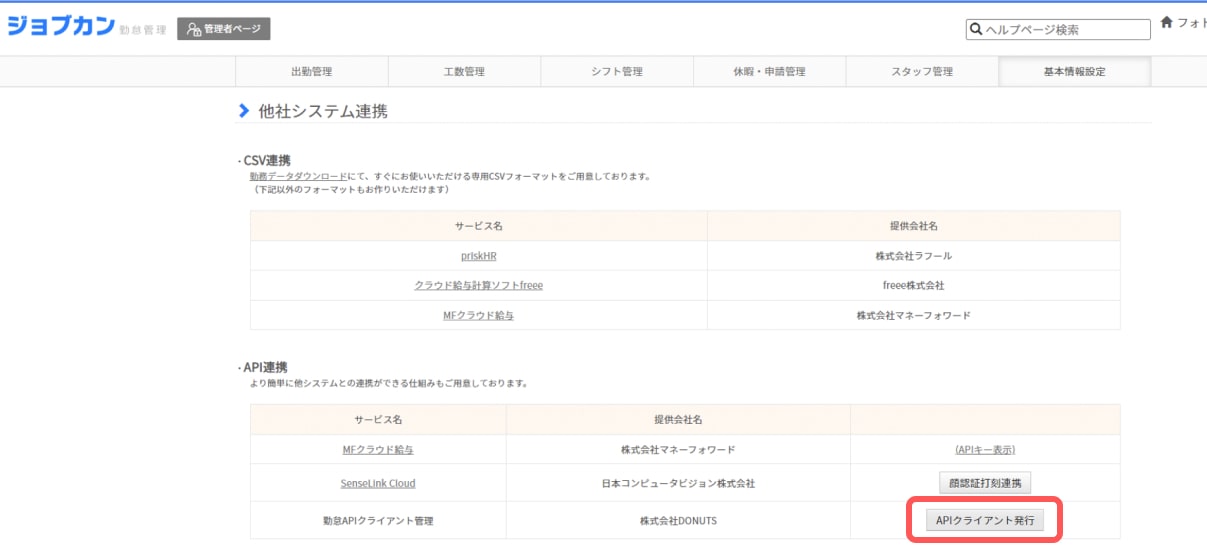Open the シフト管理 menu
This screenshot has width=1207, height=552.
[x=617, y=71]
